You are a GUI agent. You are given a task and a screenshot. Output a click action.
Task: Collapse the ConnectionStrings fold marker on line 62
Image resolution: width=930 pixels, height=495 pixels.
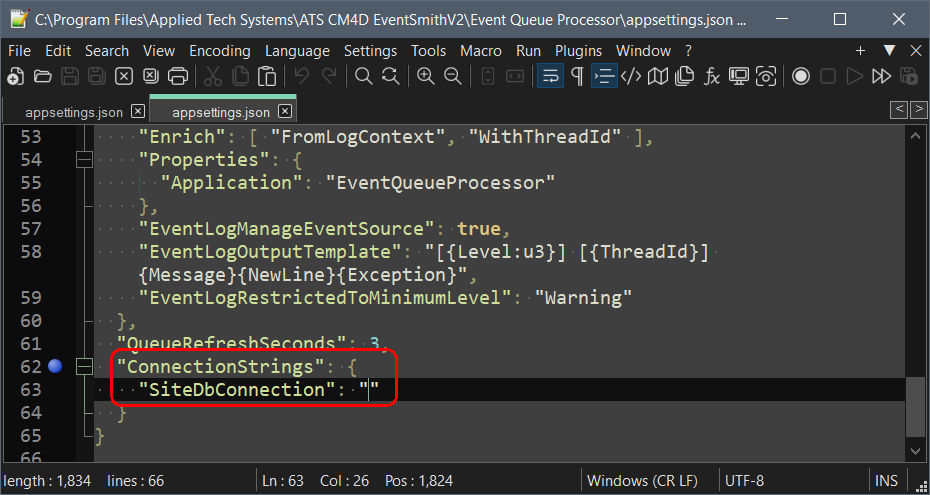point(84,367)
